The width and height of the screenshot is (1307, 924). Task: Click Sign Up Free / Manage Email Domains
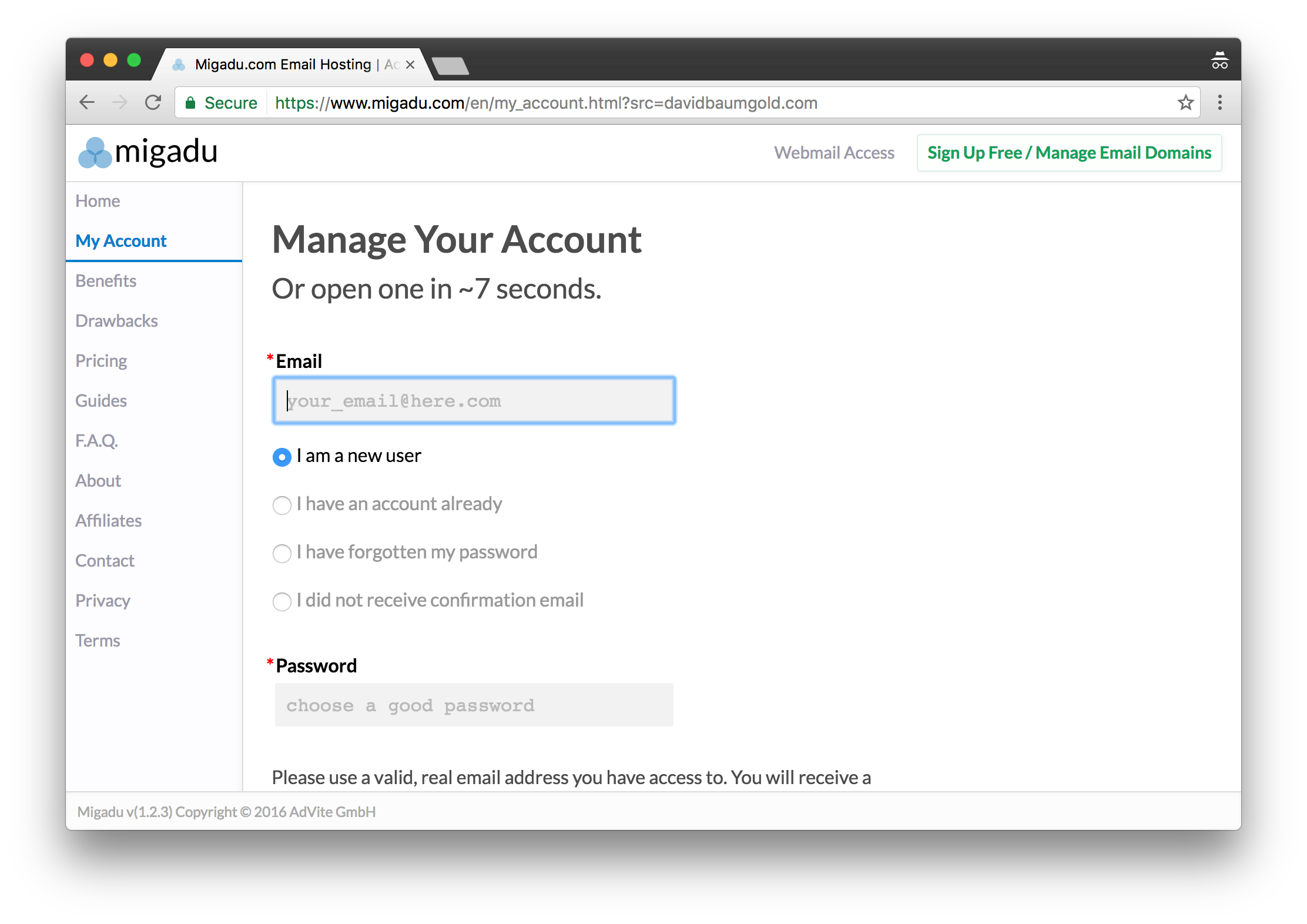coord(1069,153)
